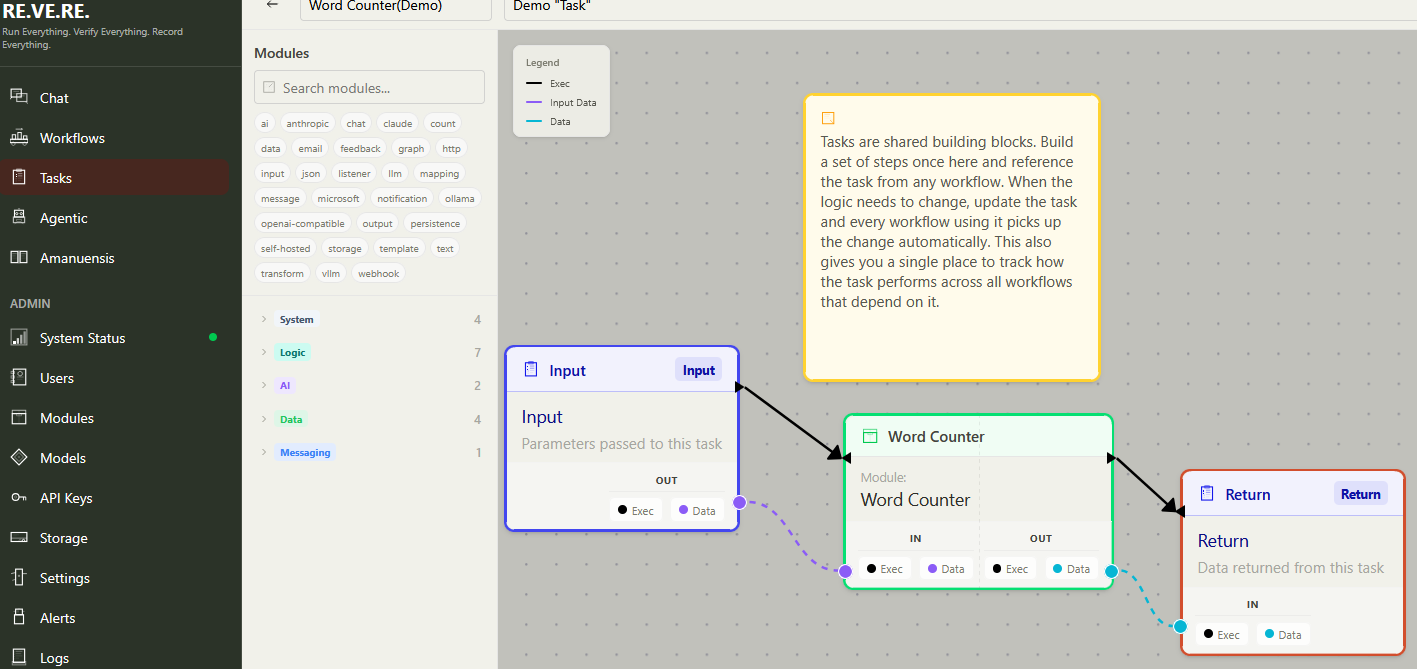Viewport: 1417px width, 669px height.
Task: Click the Storage drive icon
Action: 19,537
